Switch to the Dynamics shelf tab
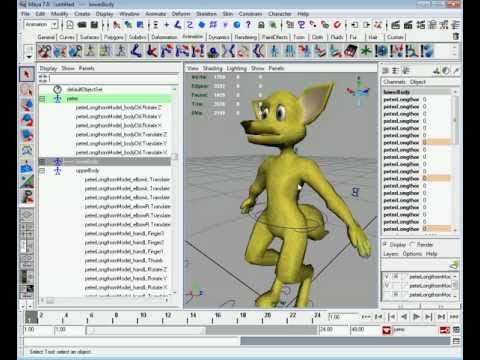 pos(219,37)
